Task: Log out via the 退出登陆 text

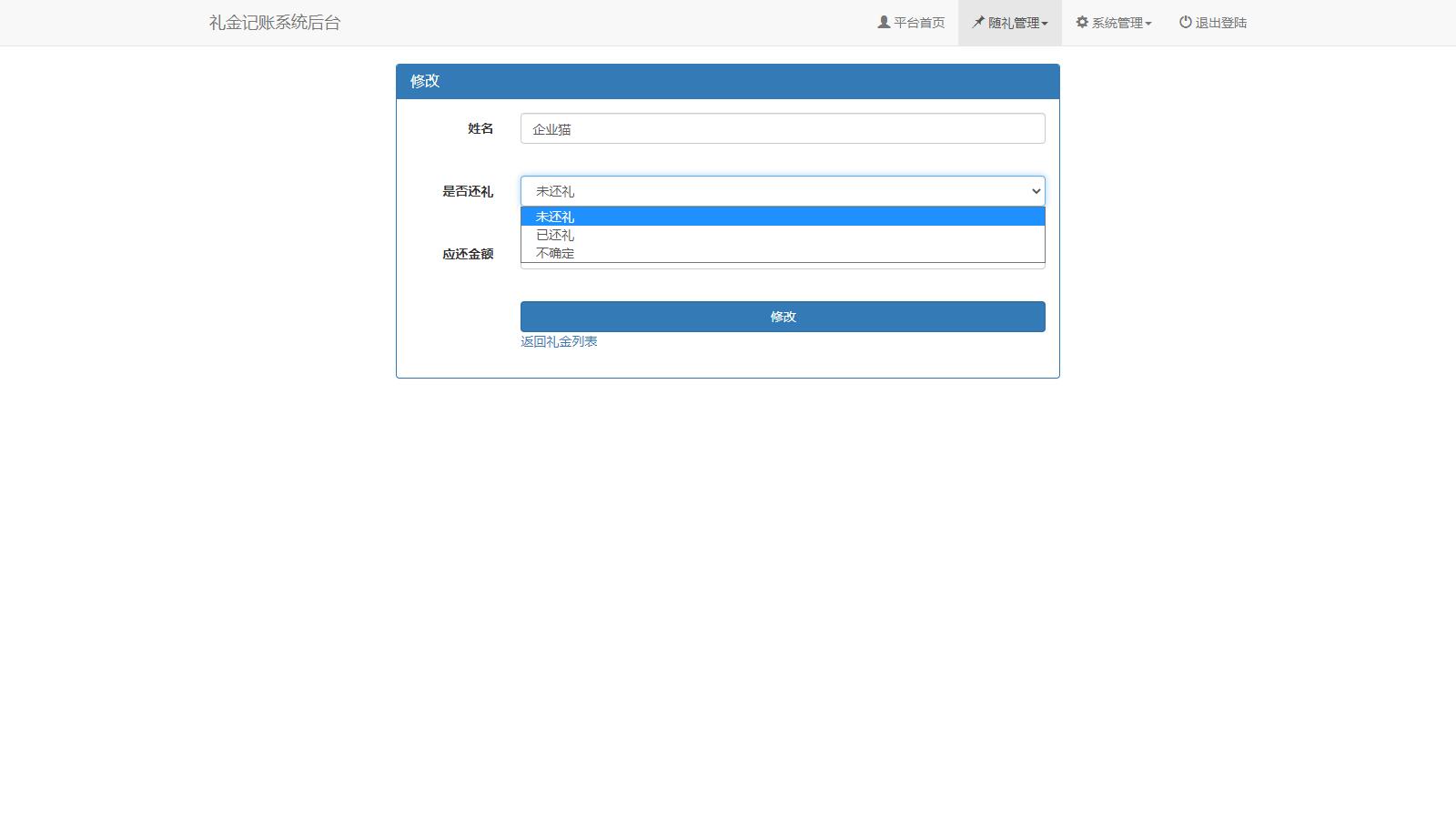Action: pyautogui.click(x=1221, y=23)
